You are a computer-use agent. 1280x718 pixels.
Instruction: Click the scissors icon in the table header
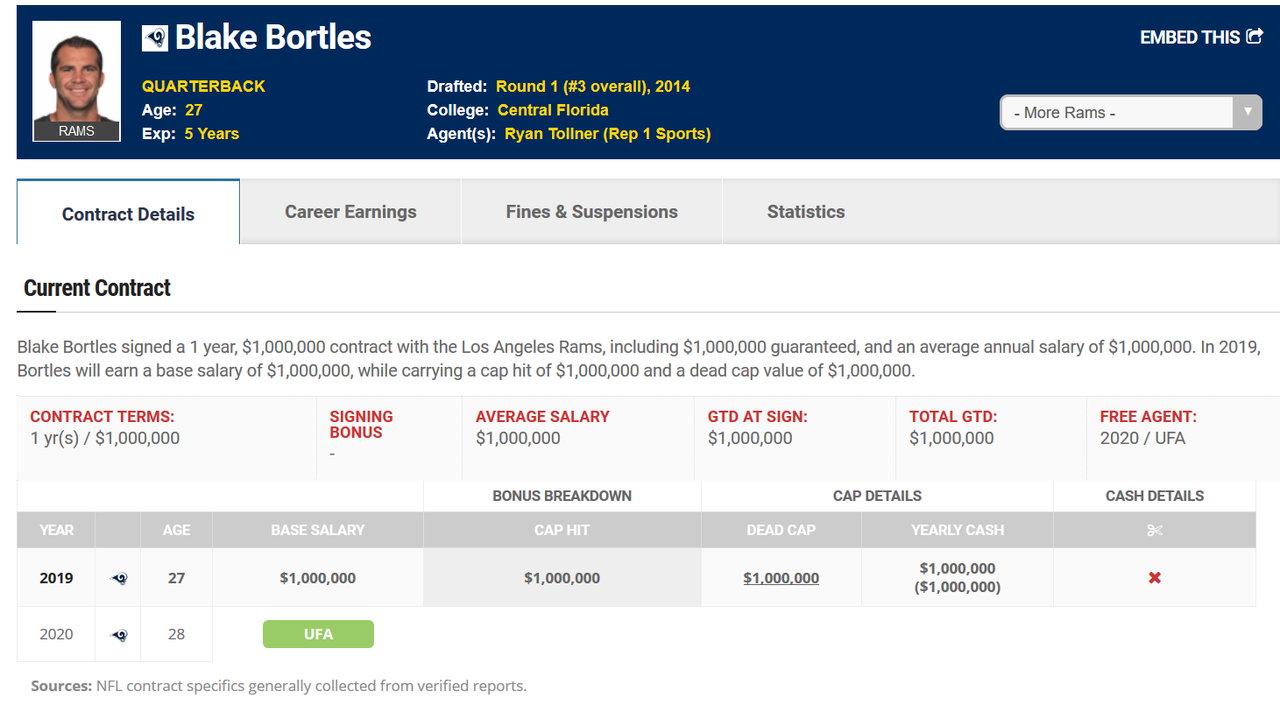tap(1154, 530)
